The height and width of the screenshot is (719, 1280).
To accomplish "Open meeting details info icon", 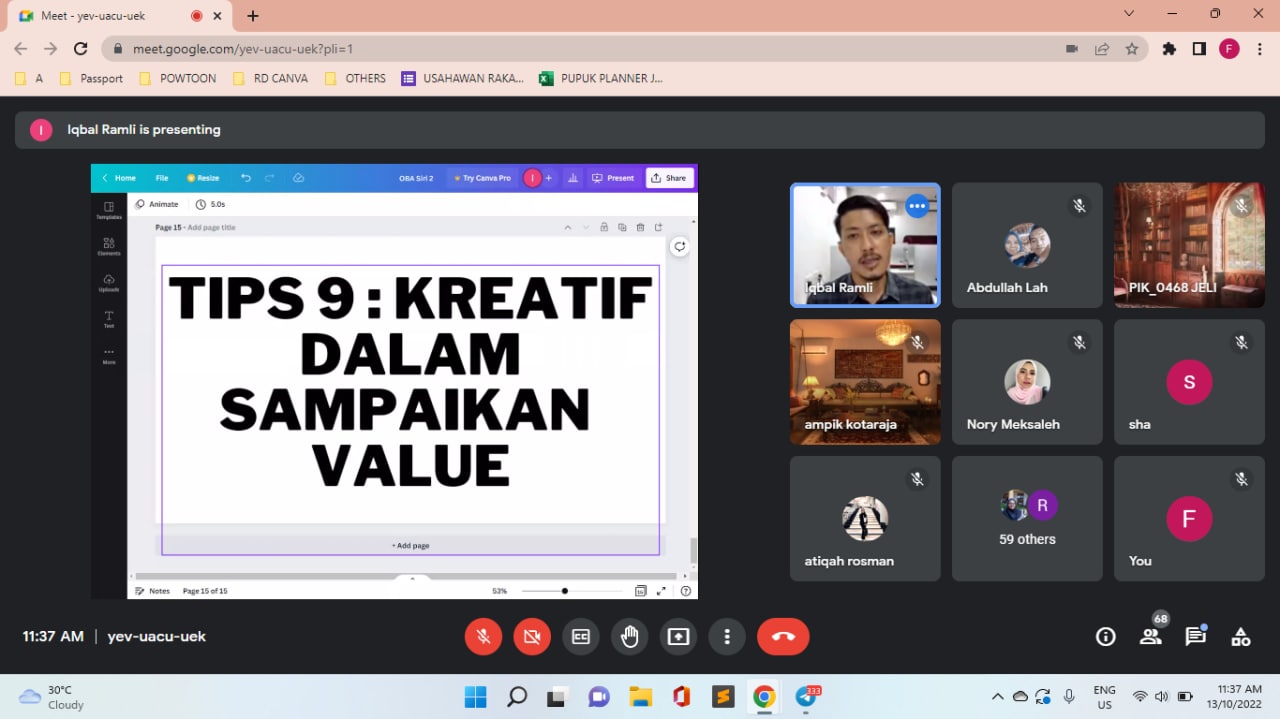I will tap(1105, 637).
